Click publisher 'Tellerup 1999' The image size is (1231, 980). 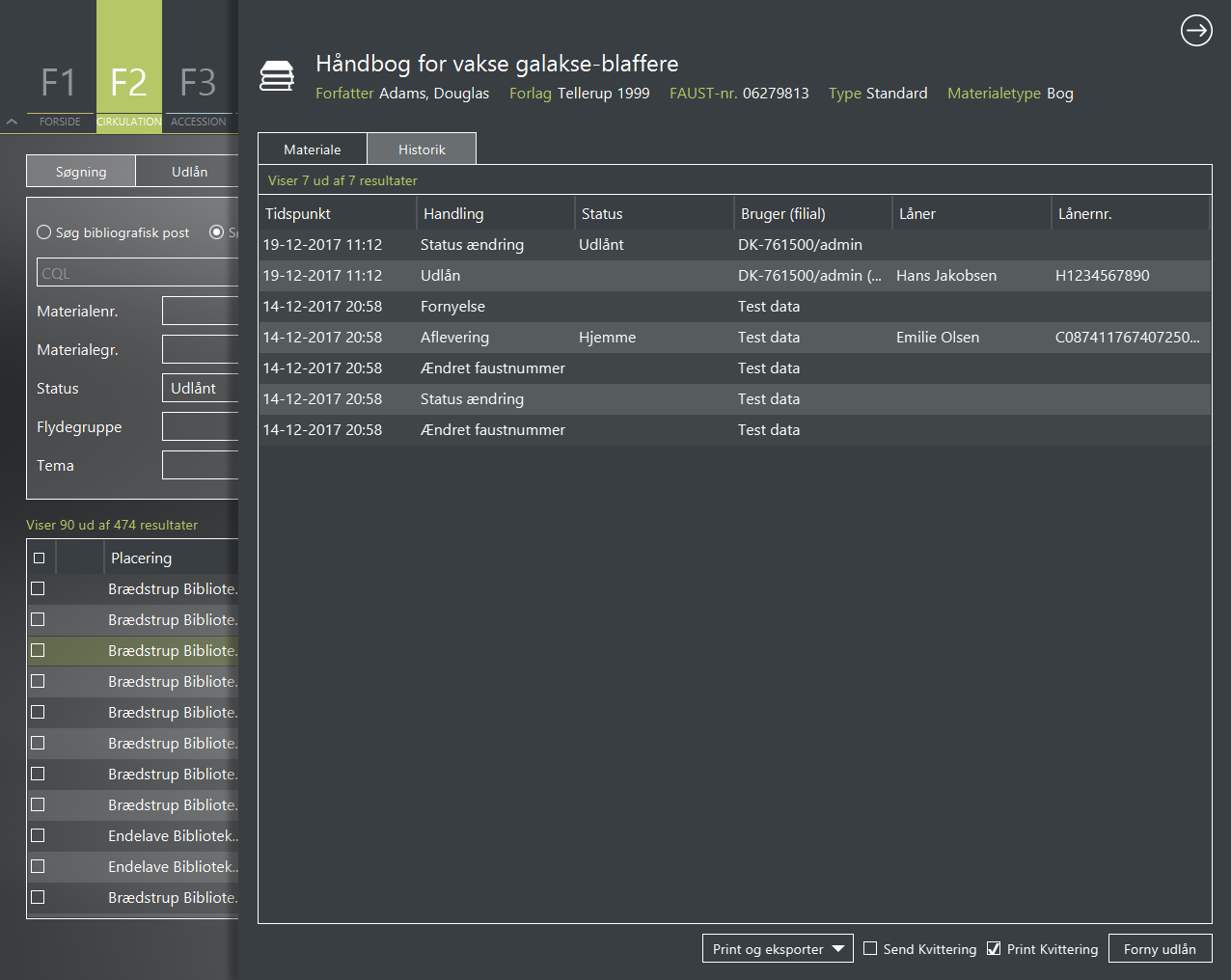pyautogui.click(x=604, y=93)
